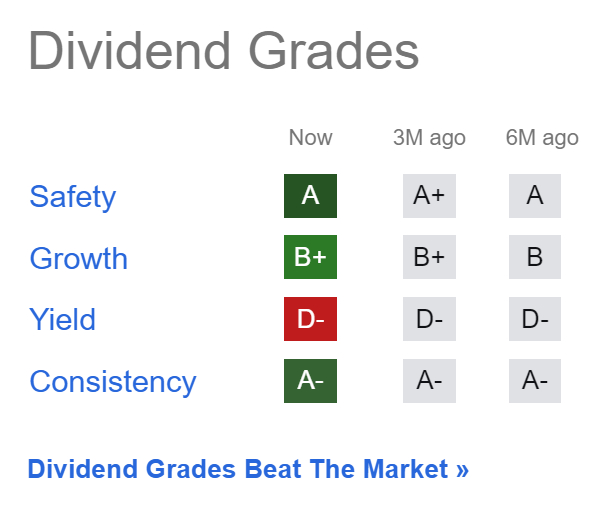
Task: Click the Yield D- grade from 6M ago
Action: (535, 320)
